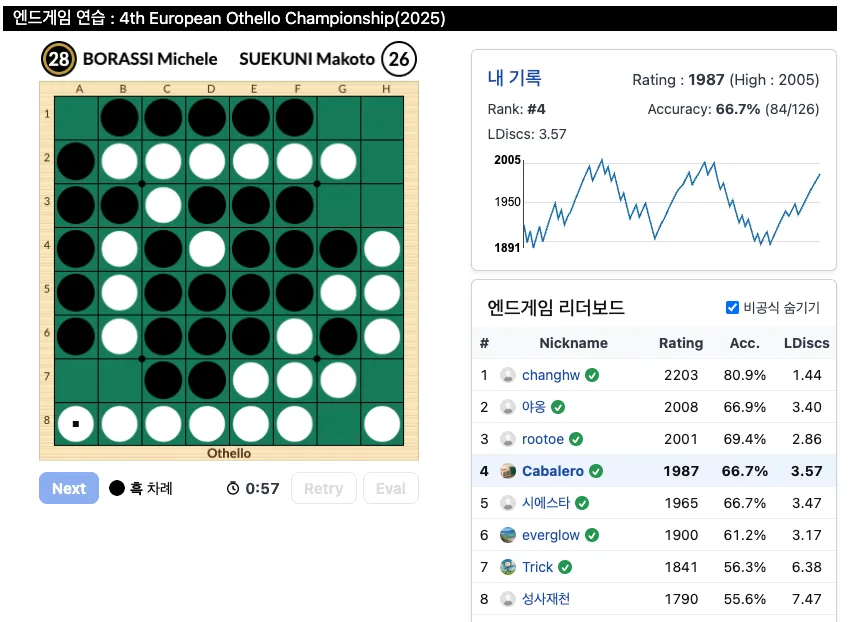Screen dimensions: 849x622
Task: Click the 내 기록 heading
Action: pyautogui.click(x=514, y=78)
